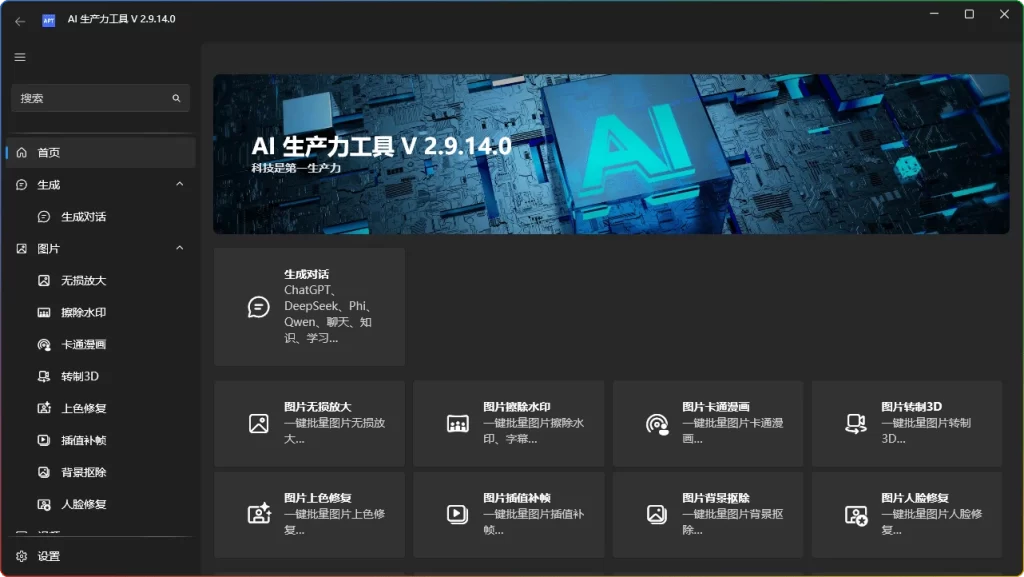1024x577 pixels.
Task: Click the 背景抠除 sidebar icon
Action: tap(44, 473)
